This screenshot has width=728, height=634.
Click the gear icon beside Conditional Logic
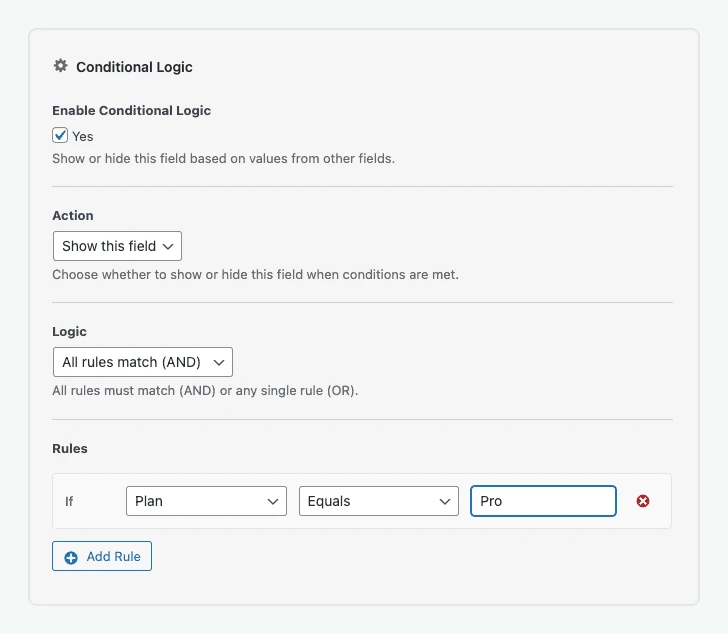pos(60,66)
